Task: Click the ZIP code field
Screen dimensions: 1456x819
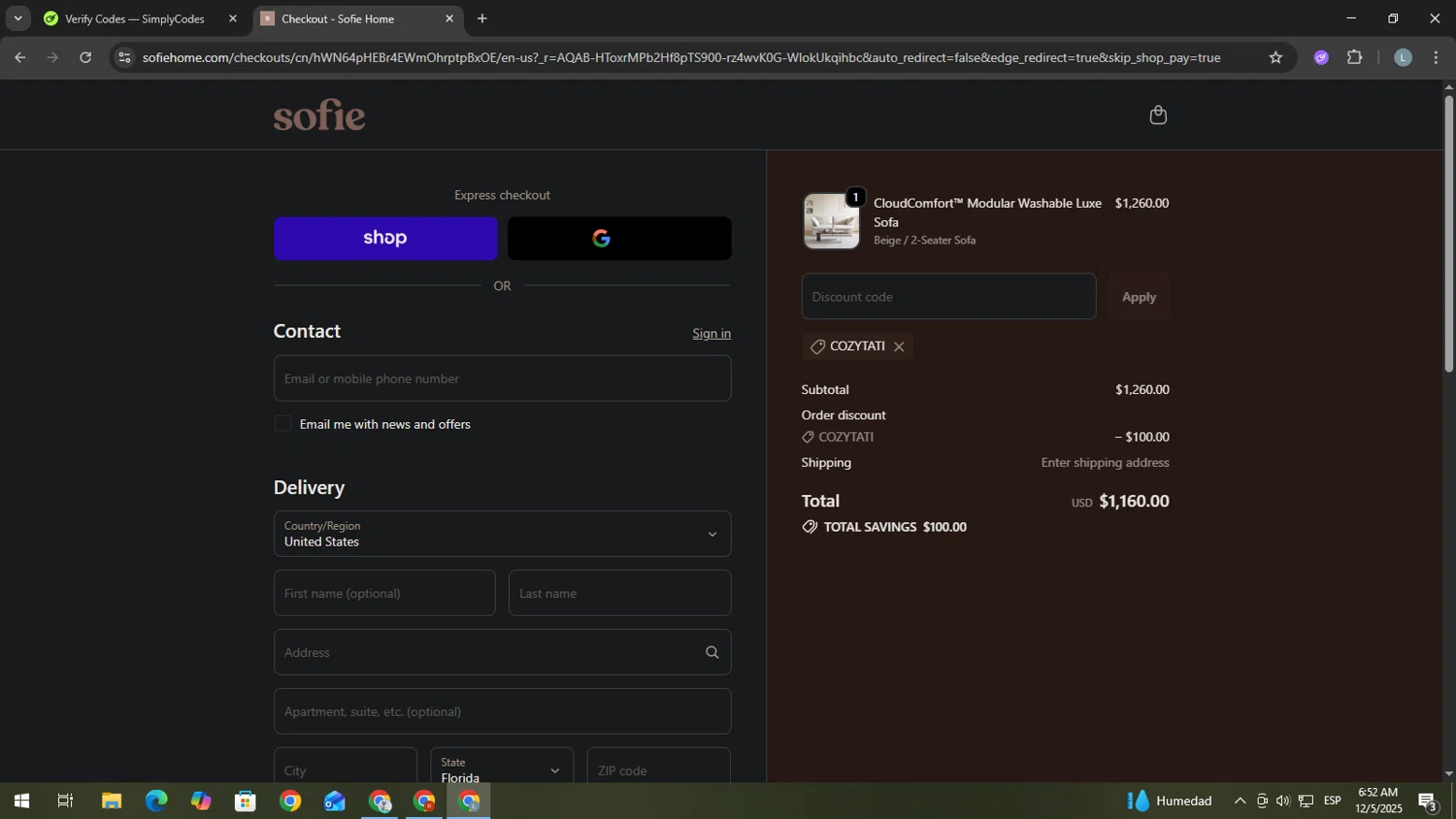Action: tap(658, 767)
